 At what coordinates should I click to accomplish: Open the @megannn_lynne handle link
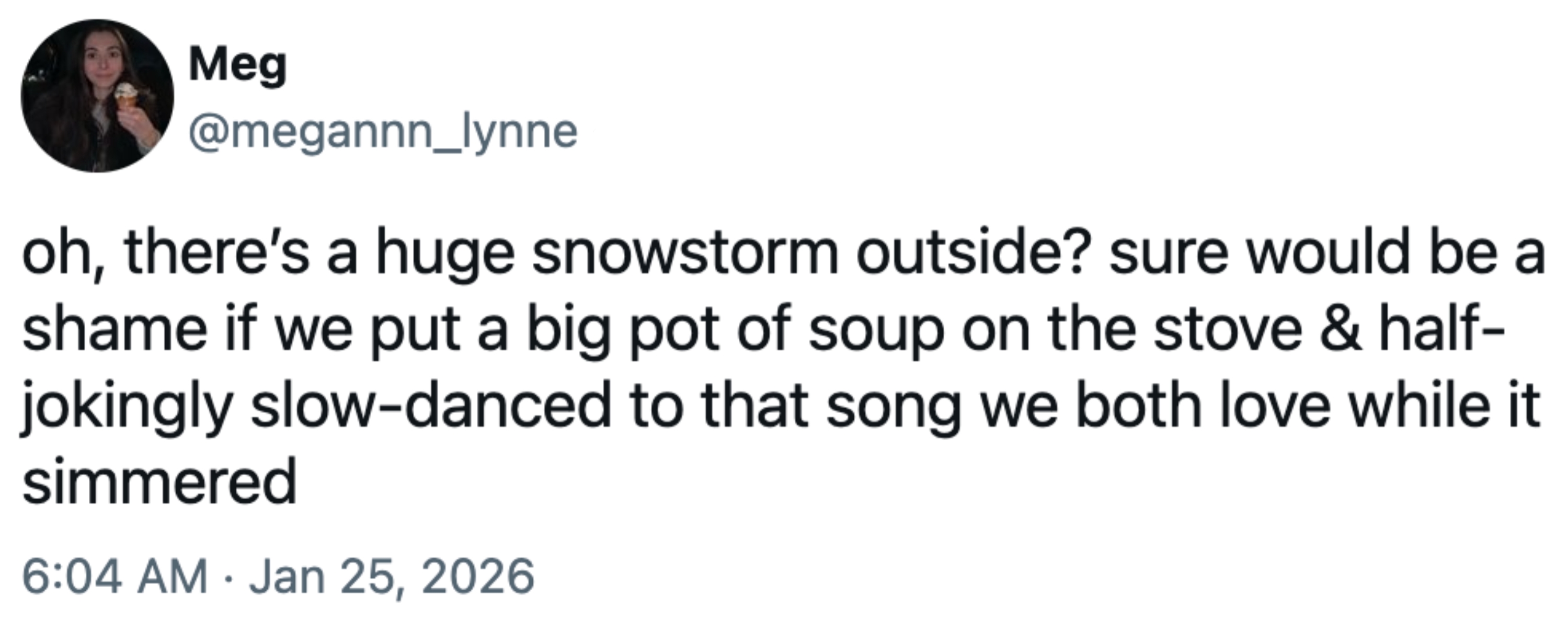(x=383, y=131)
